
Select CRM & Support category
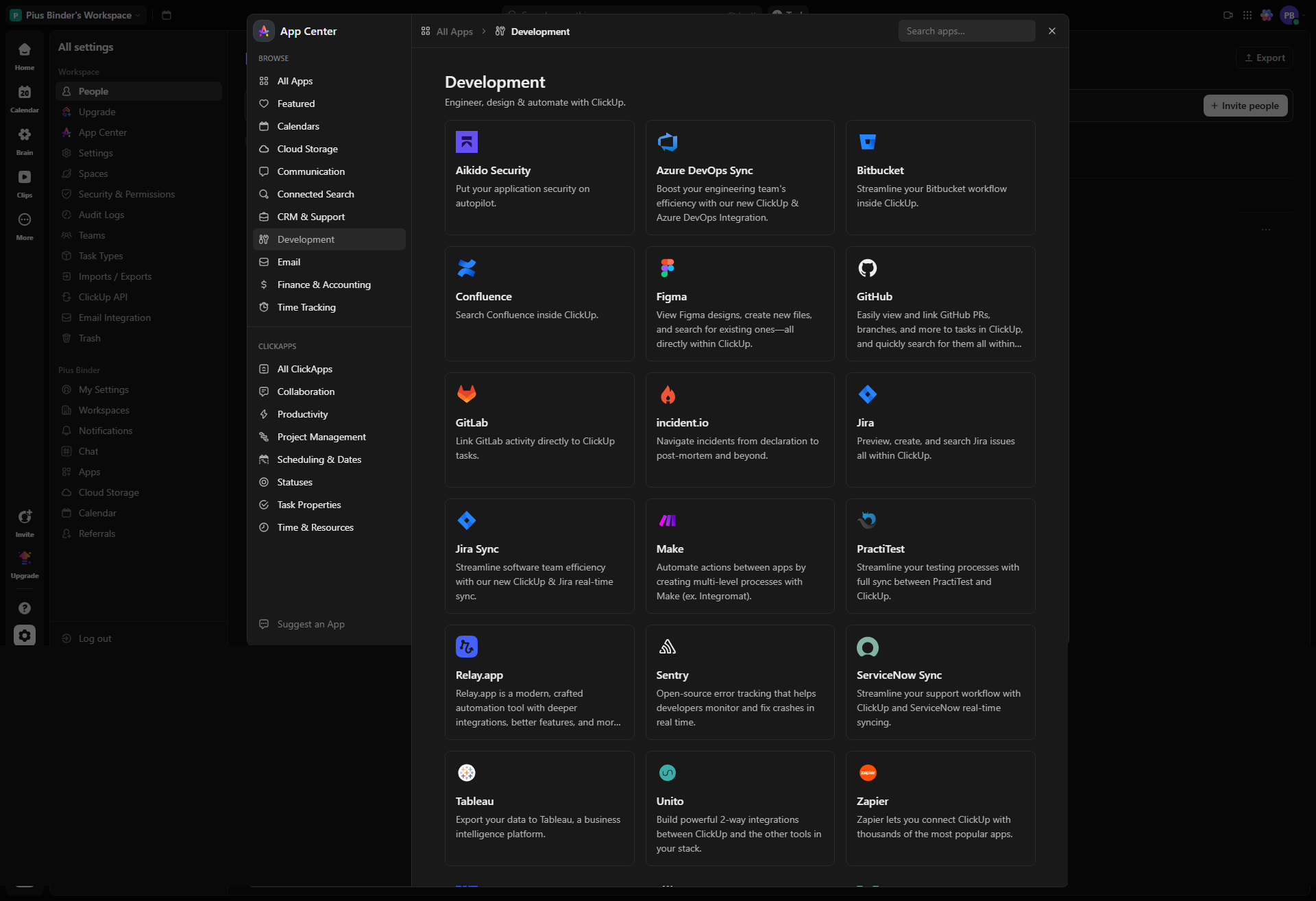tap(329, 217)
